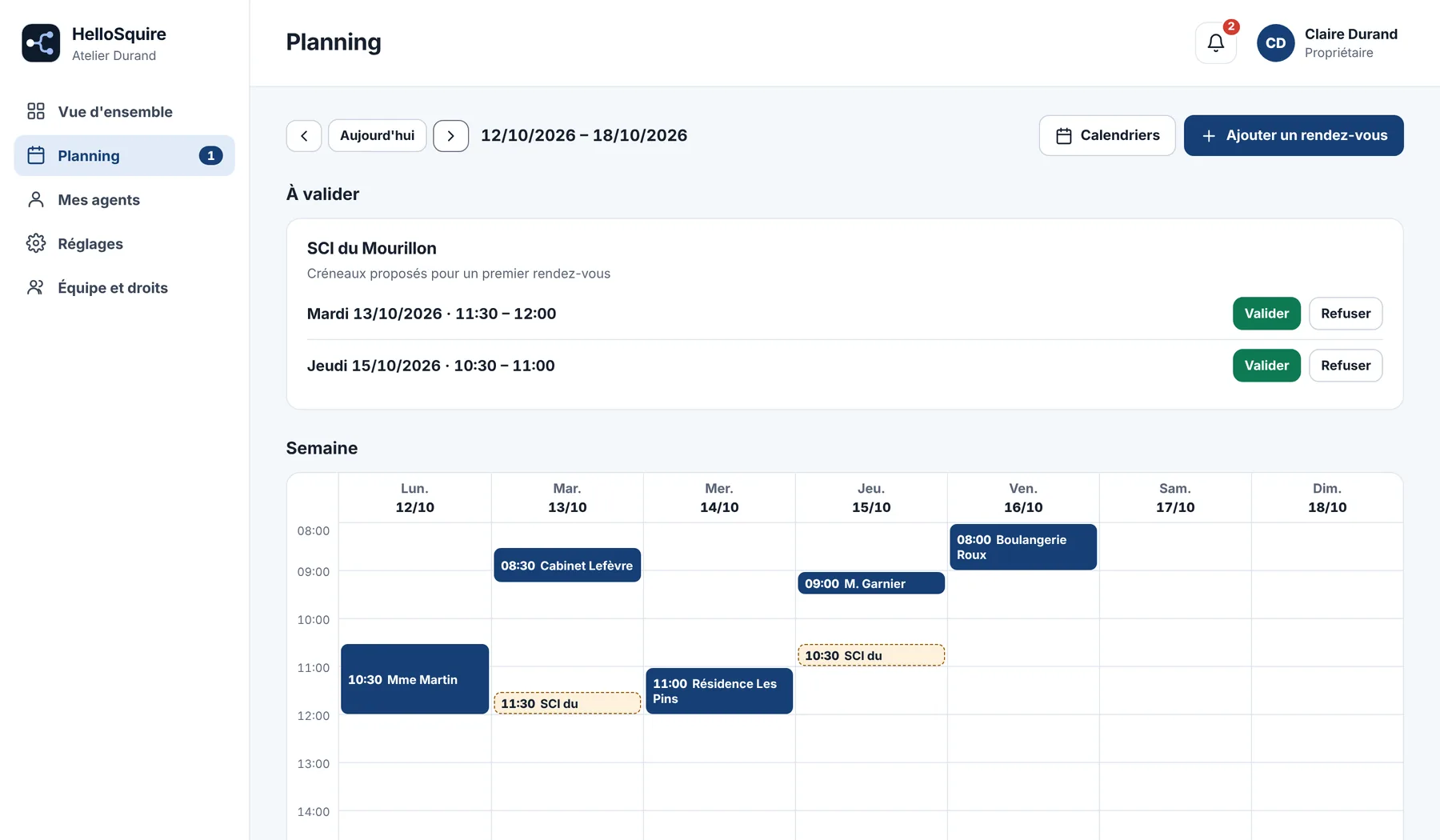Open the Calendriers button
Screen dimensions: 1440x840
pos(1107,135)
